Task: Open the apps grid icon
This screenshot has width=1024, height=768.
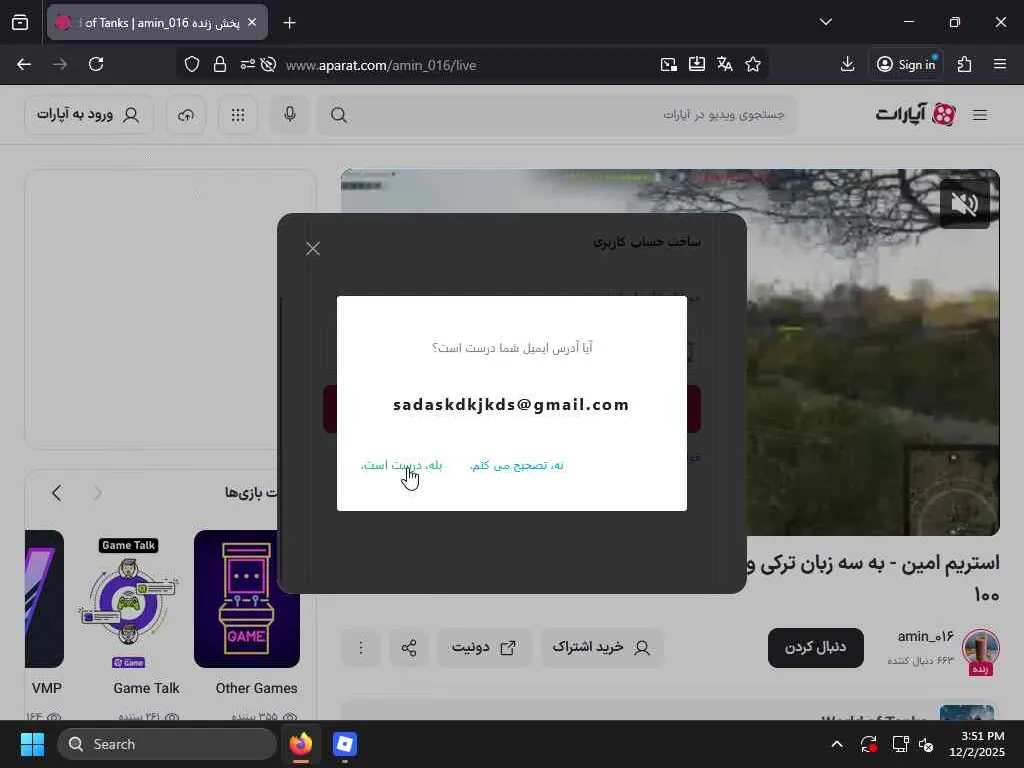Action: [238, 115]
